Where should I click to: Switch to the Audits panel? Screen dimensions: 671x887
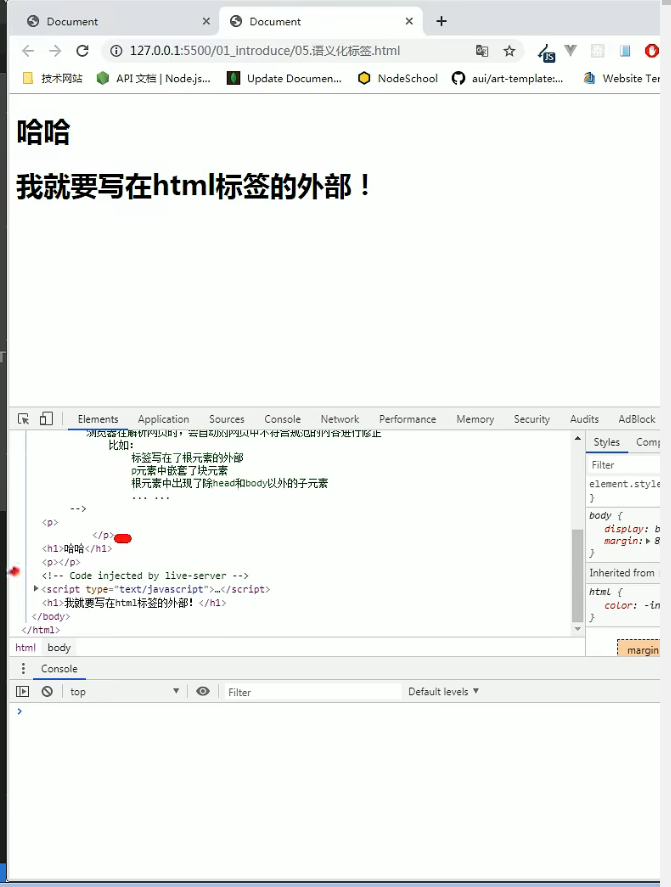584,419
